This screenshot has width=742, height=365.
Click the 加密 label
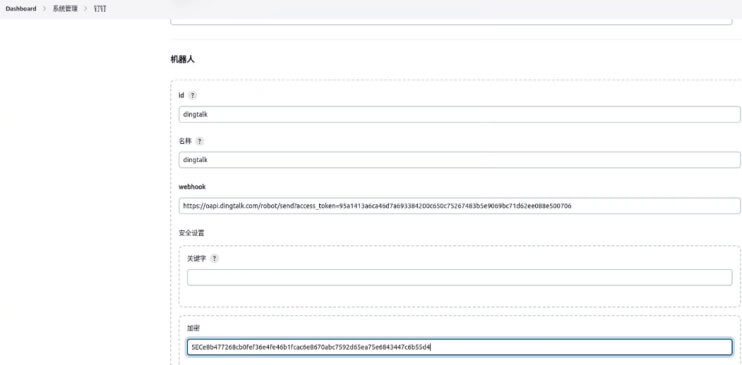tap(194, 328)
